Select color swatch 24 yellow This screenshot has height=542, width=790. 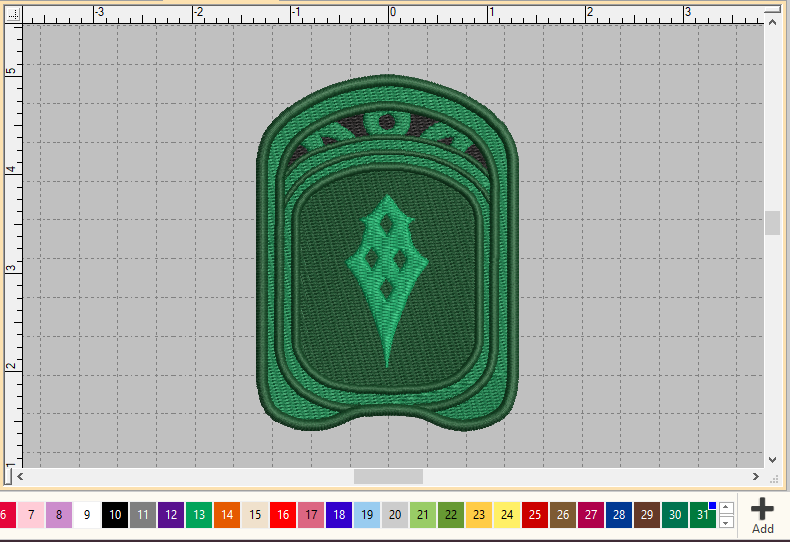507,515
